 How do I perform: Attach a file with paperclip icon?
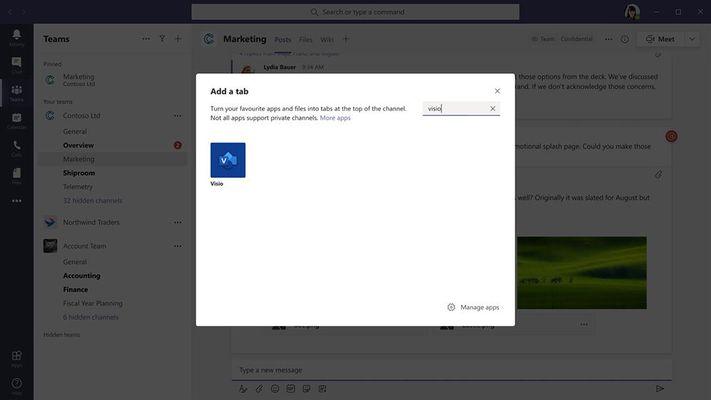tap(259, 389)
